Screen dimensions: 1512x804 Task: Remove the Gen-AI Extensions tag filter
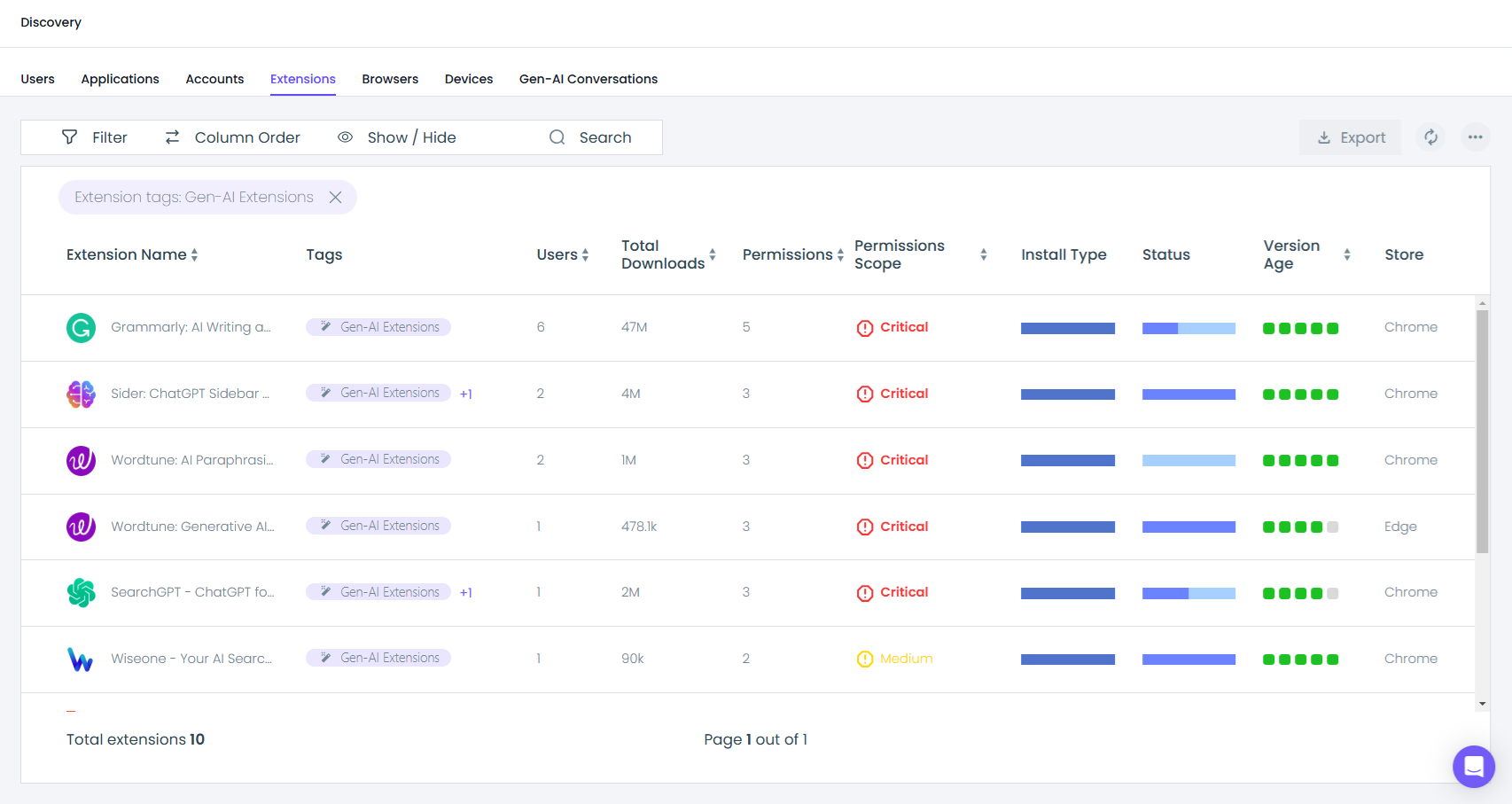336,198
